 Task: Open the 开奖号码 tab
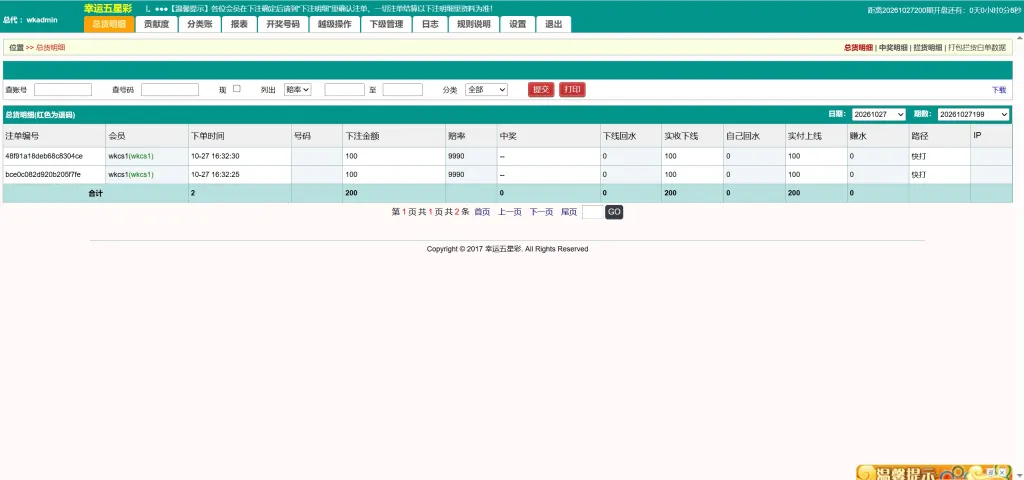pos(283,24)
